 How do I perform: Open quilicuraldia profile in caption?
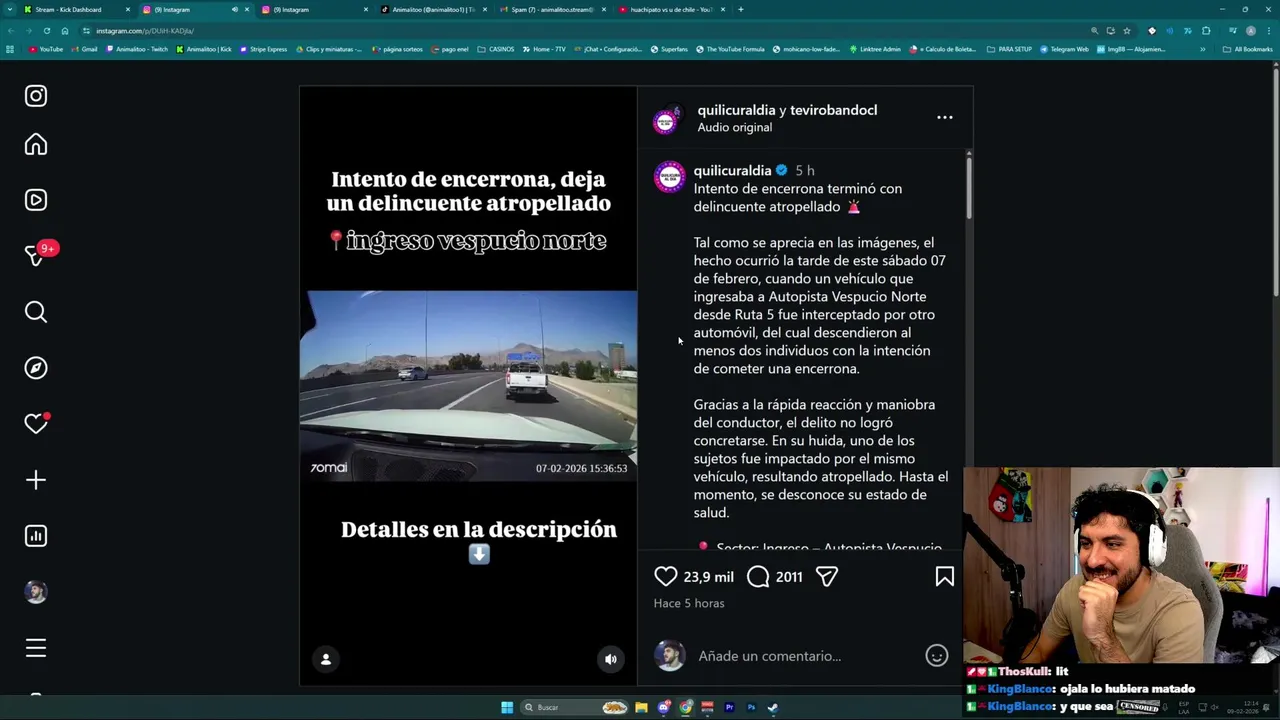732,170
